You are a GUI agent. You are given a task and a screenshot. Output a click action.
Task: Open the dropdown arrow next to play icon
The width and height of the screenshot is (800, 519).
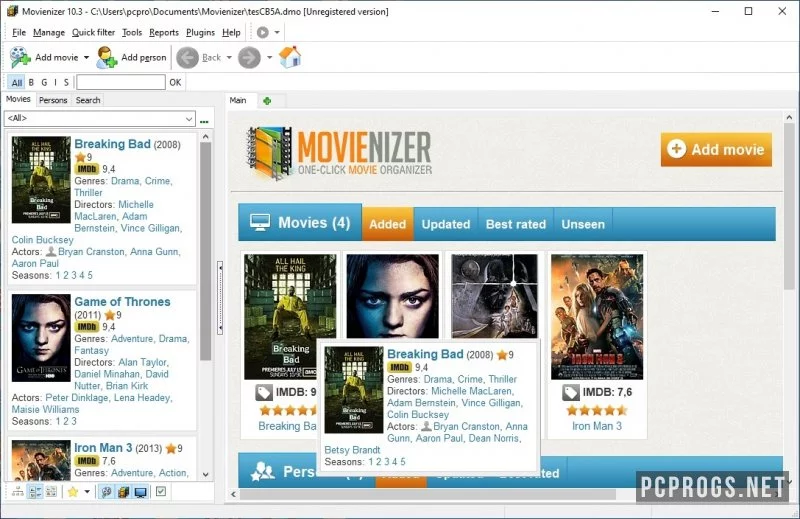[277, 32]
